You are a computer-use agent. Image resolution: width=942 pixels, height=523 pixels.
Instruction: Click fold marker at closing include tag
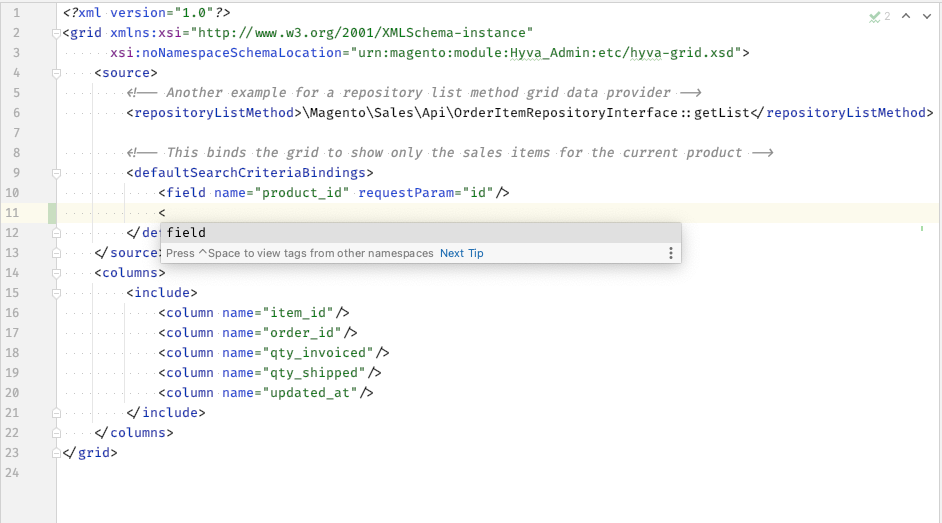pos(56,413)
